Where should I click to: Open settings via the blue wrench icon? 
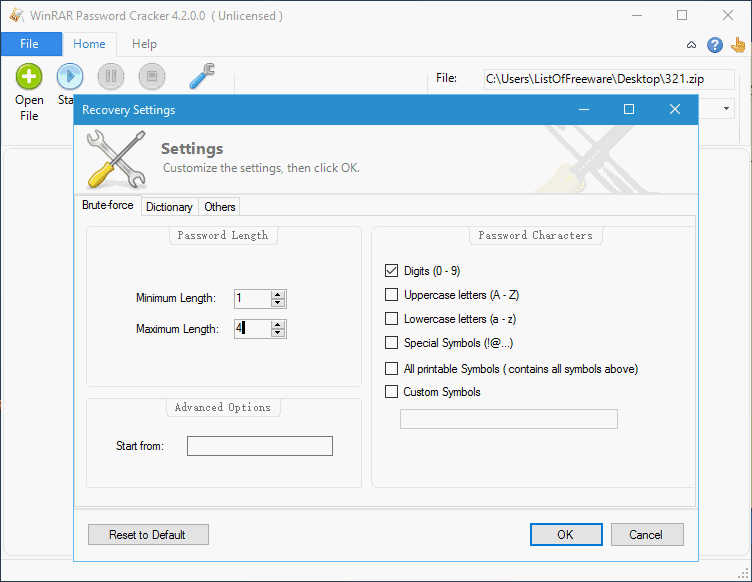pyautogui.click(x=202, y=76)
